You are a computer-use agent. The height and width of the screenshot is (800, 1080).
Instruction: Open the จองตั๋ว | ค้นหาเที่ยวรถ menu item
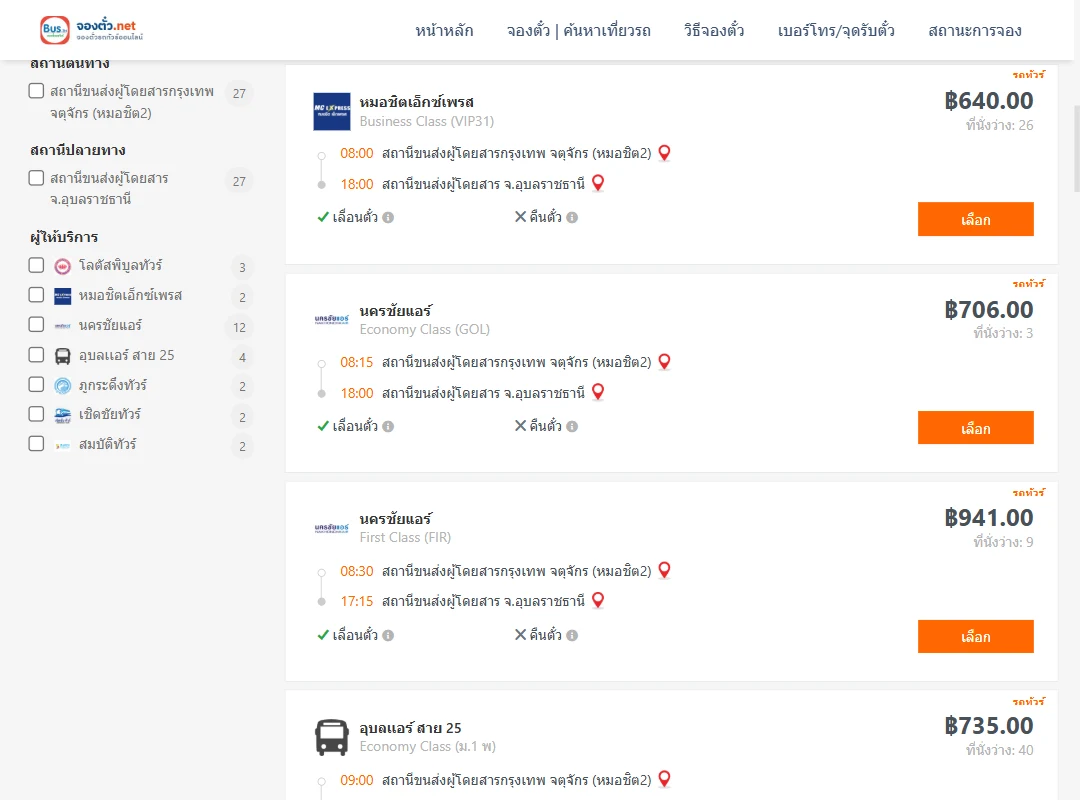point(579,30)
